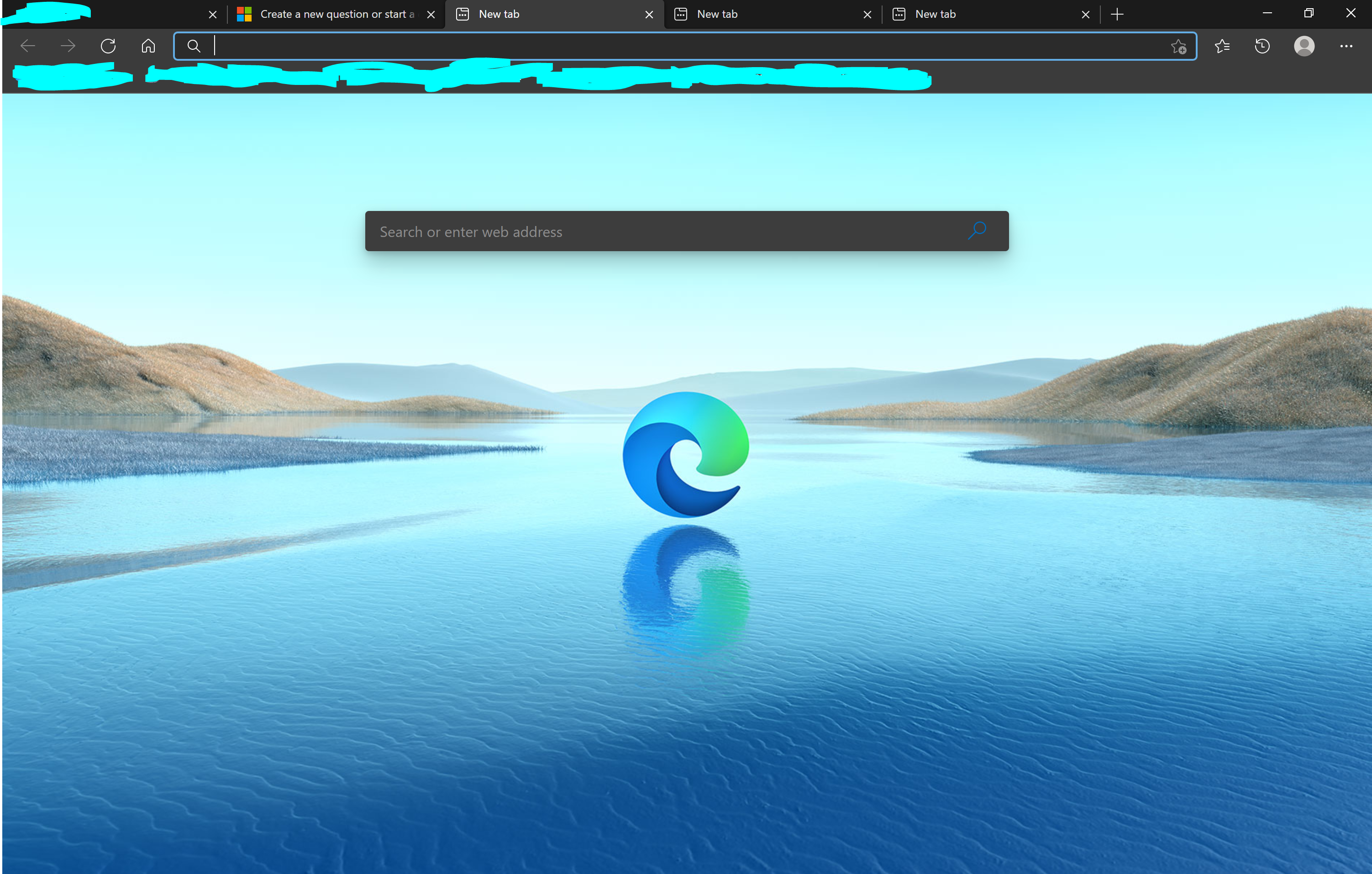Viewport: 1372px width, 874px height.
Task: Click the Refresh page icon
Action: pos(108,46)
